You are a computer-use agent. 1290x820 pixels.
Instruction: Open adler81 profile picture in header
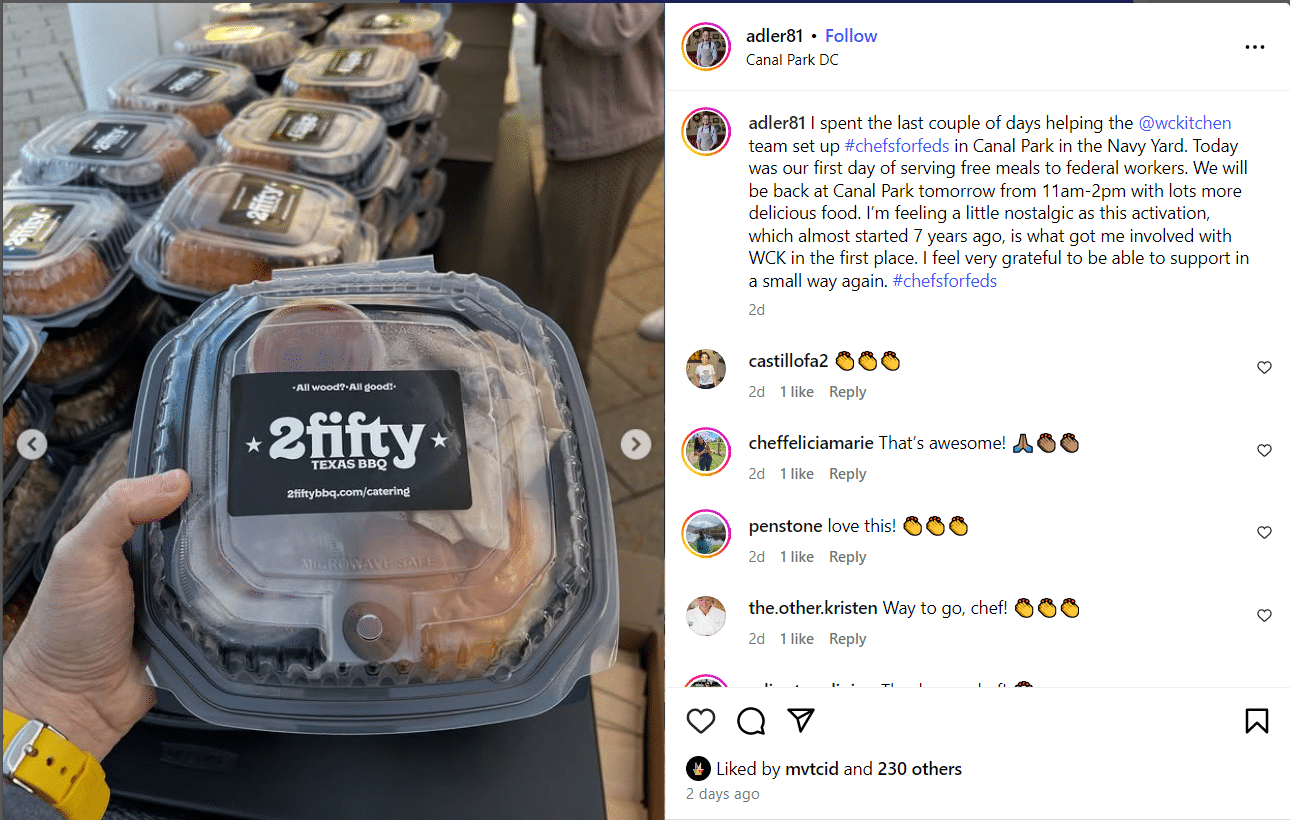pyautogui.click(x=706, y=46)
